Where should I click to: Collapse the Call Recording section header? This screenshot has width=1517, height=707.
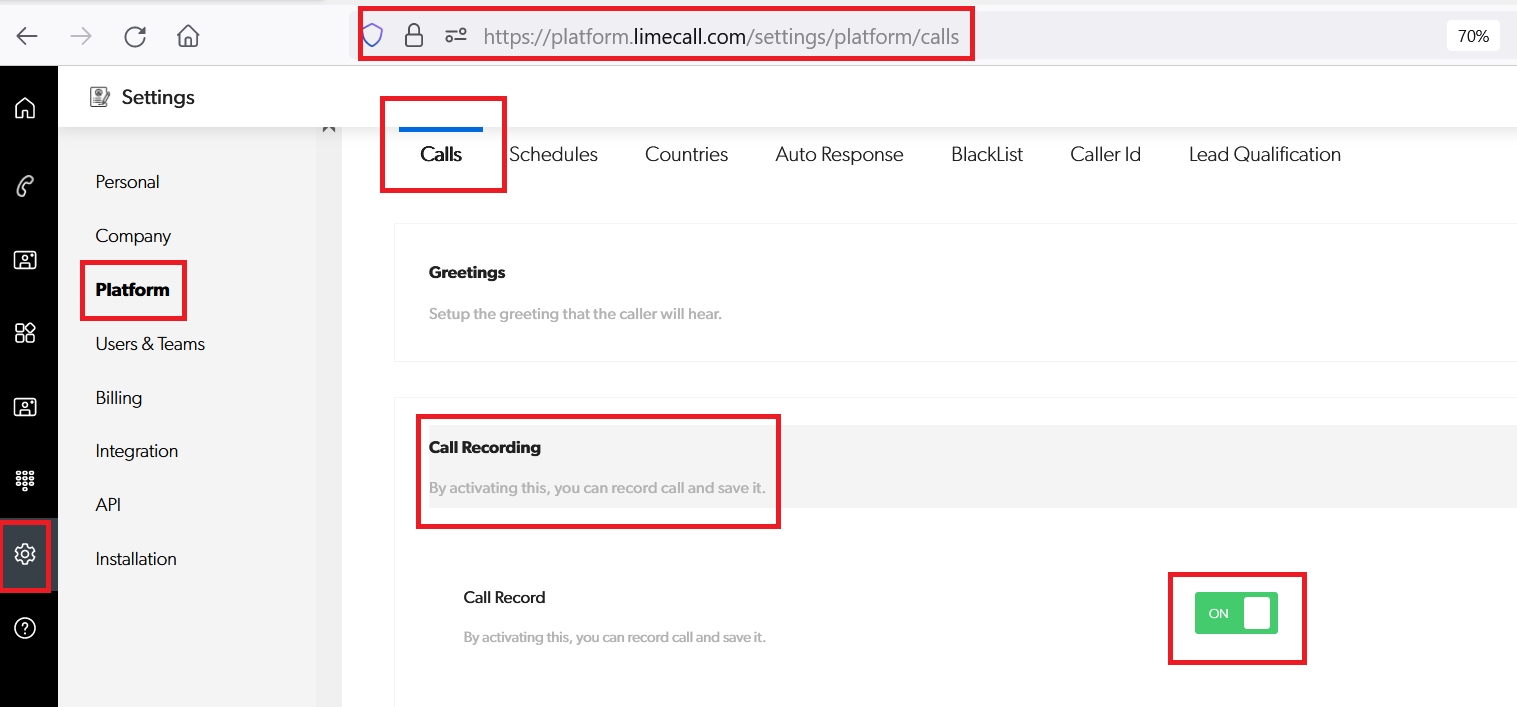click(x=485, y=447)
